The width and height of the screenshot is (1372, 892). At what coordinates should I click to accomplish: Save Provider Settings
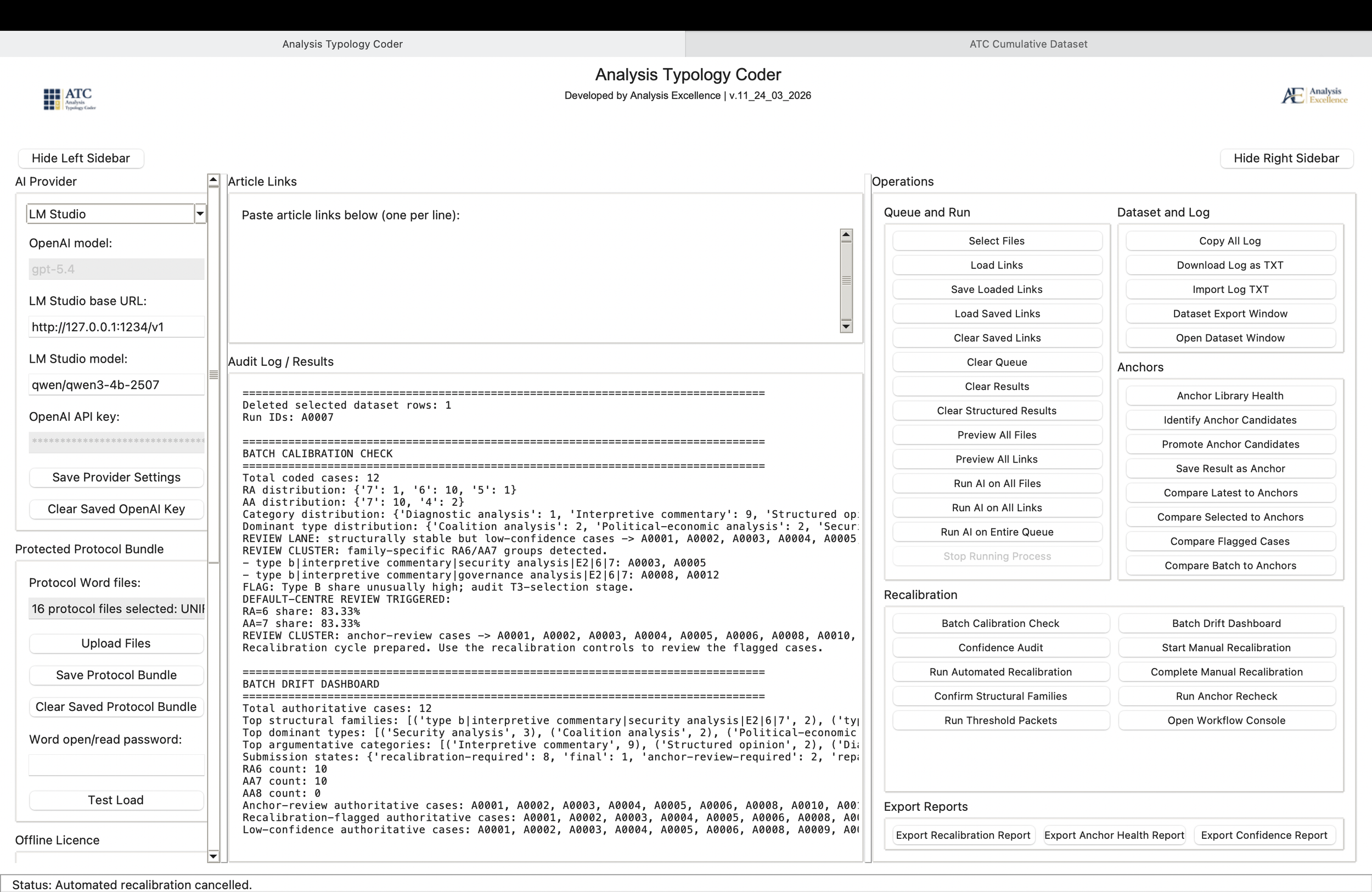pos(116,477)
